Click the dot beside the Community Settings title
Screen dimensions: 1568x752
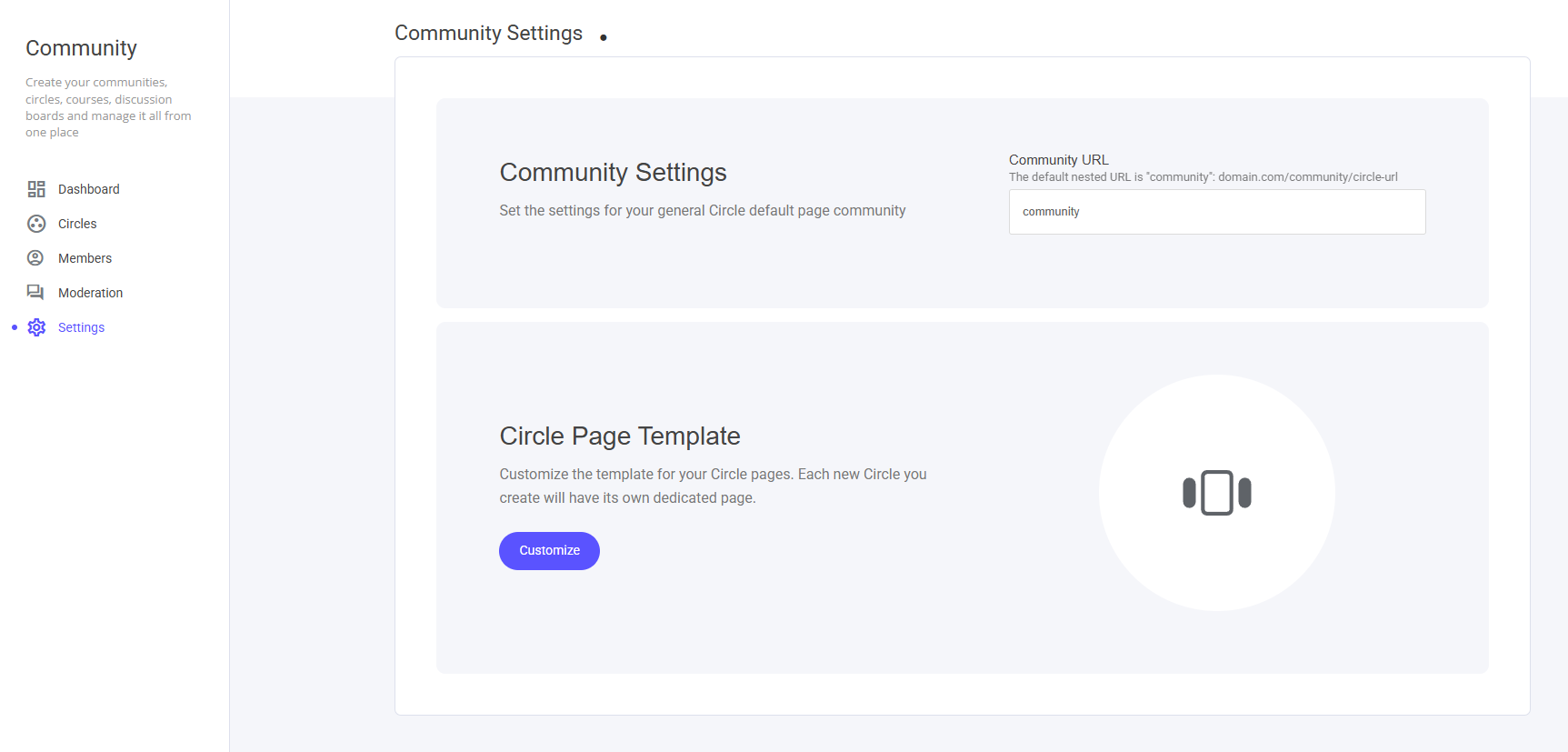tap(604, 37)
